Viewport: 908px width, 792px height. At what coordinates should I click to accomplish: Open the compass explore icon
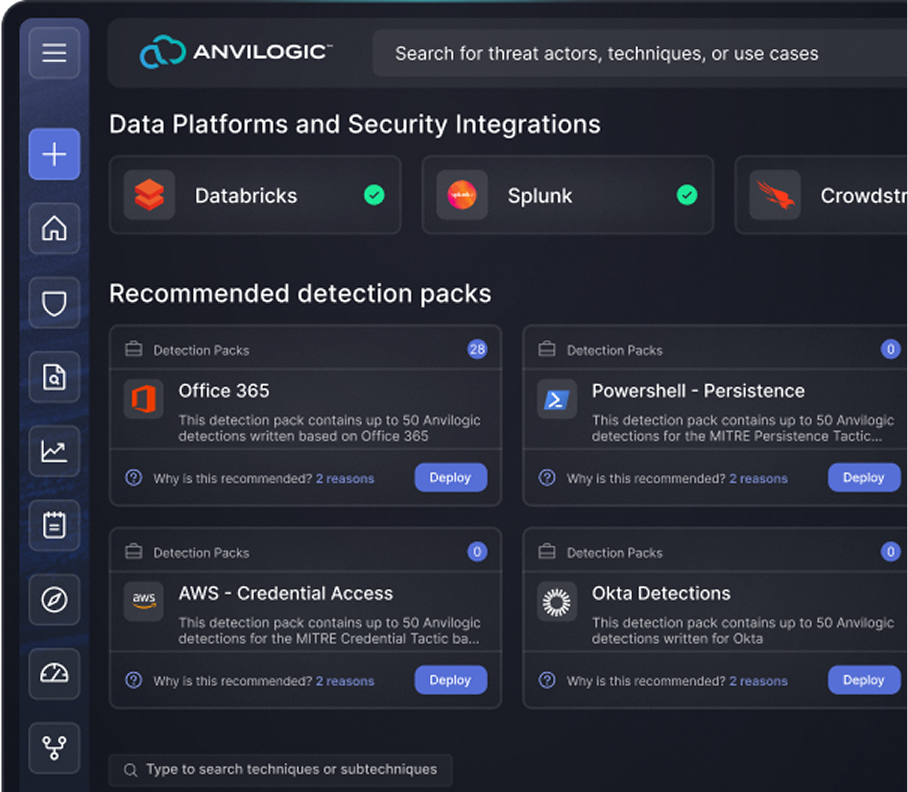54,600
